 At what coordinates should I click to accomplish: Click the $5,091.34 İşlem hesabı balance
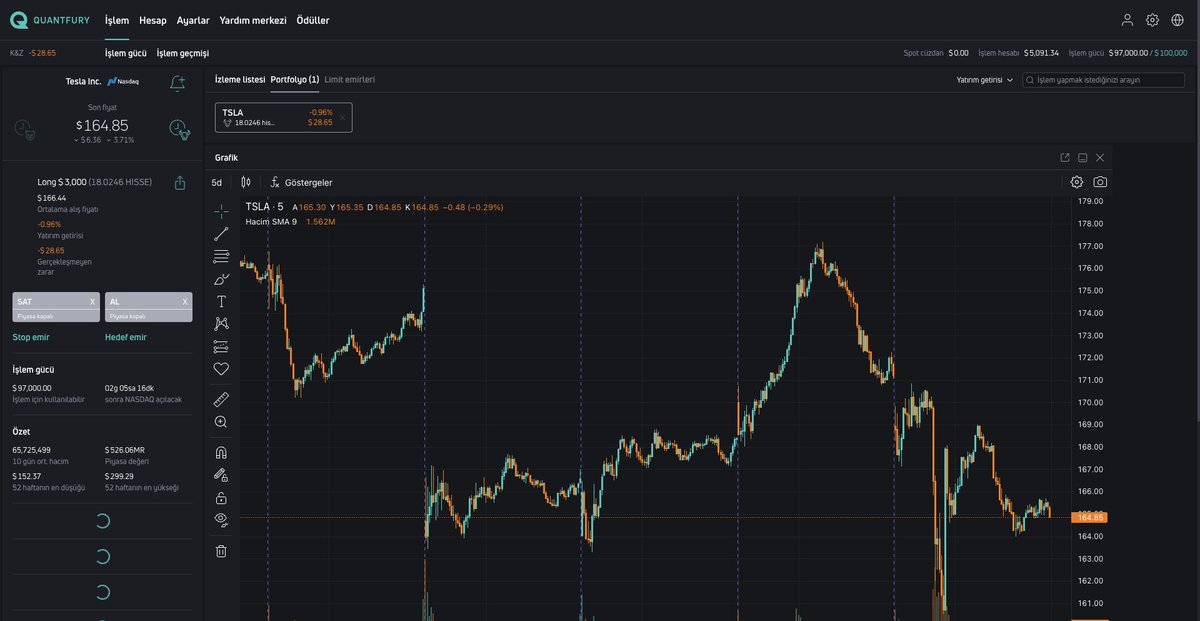click(x=1041, y=53)
